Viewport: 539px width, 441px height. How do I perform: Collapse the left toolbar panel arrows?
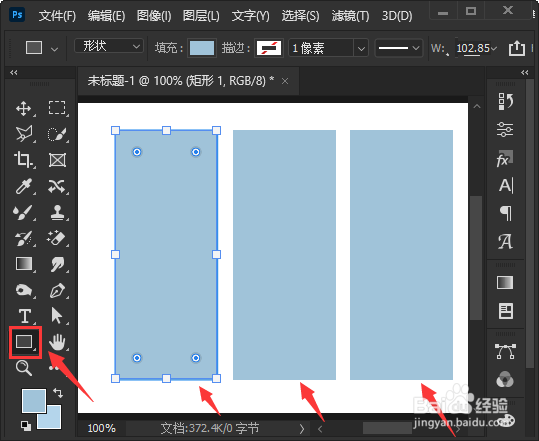tap(13, 73)
